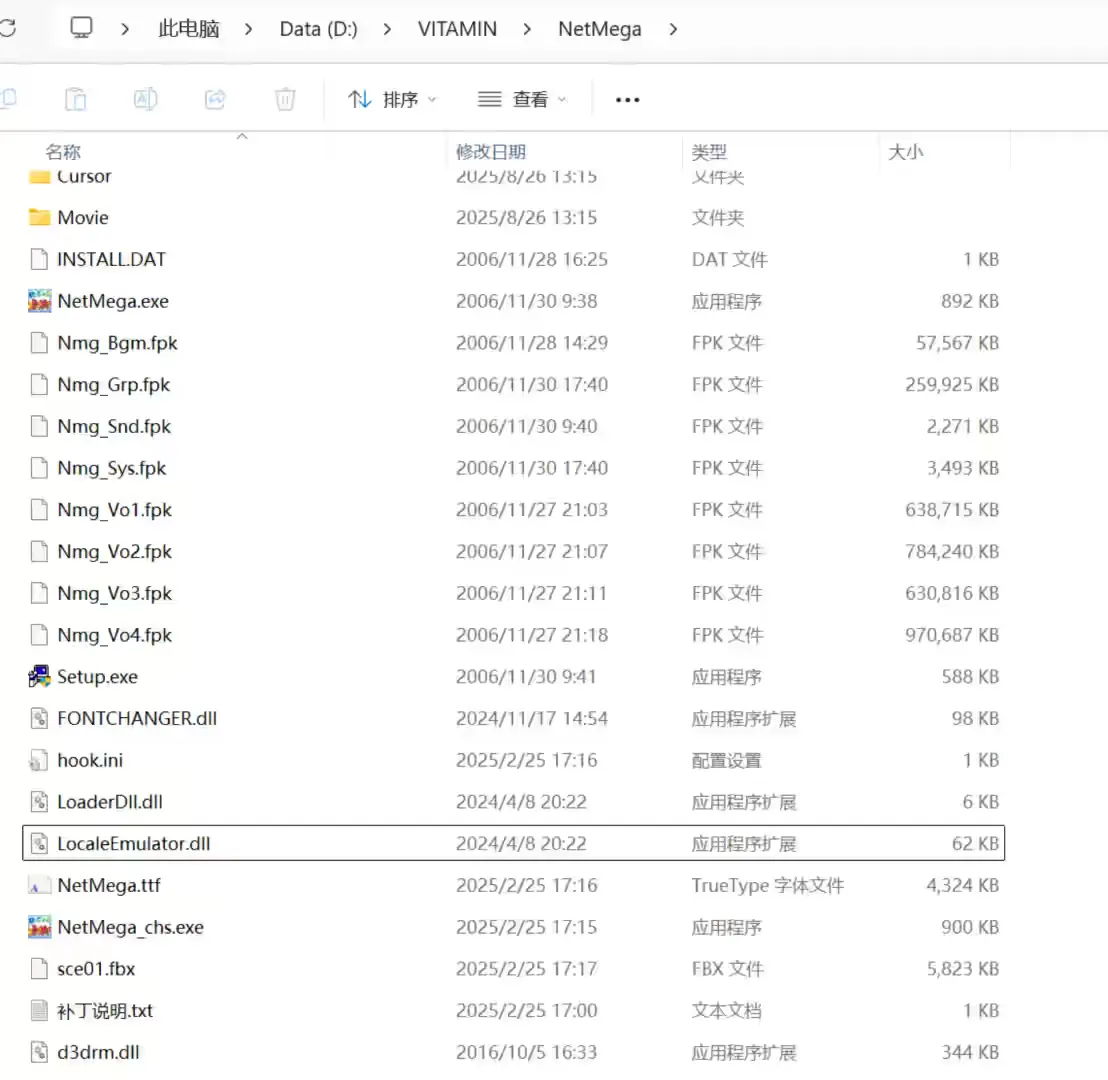Click the This PC monitor icon
Image resolution: width=1108 pixels, height=1080 pixels.
tap(81, 28)
